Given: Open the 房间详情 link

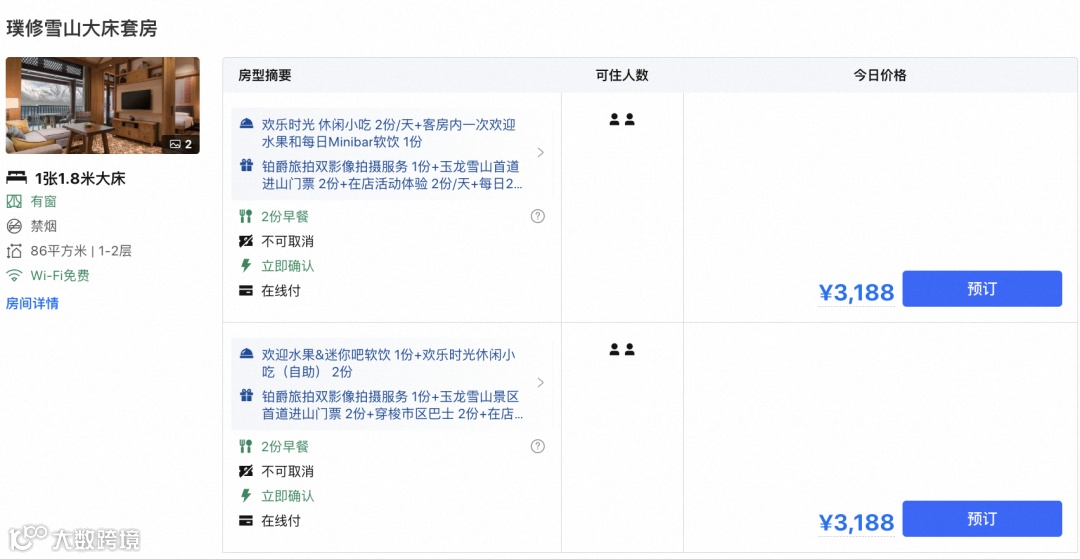Looking at the screenshot, I should pyautogui.click(x=32, y=304).
